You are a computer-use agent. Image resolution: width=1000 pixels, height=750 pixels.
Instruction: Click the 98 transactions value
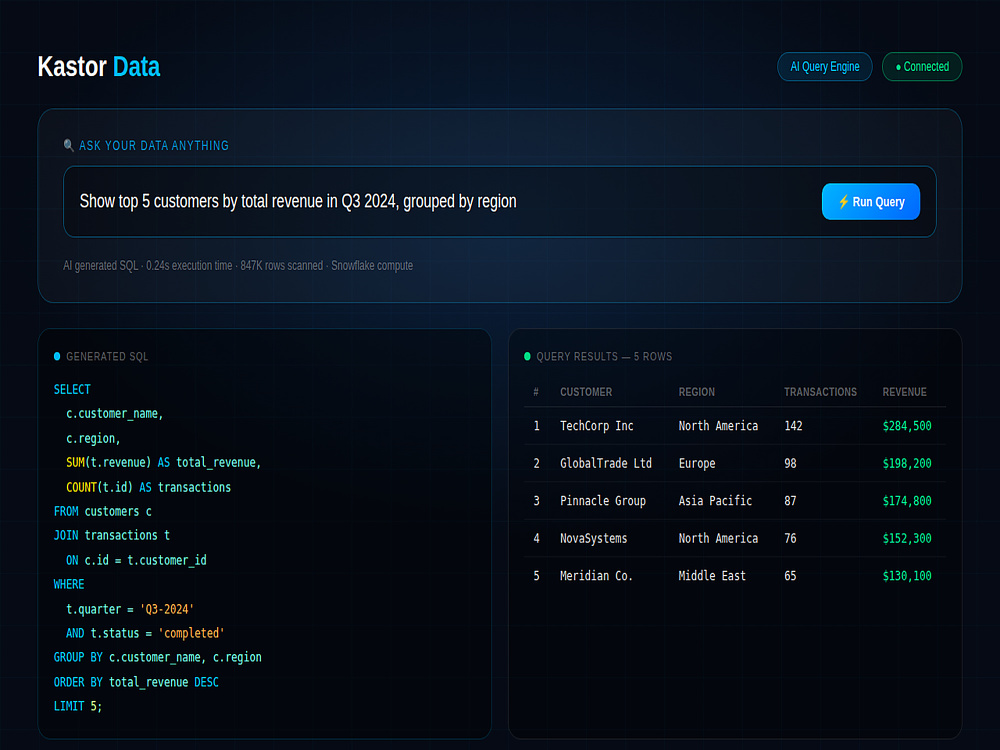click(790, 463)
